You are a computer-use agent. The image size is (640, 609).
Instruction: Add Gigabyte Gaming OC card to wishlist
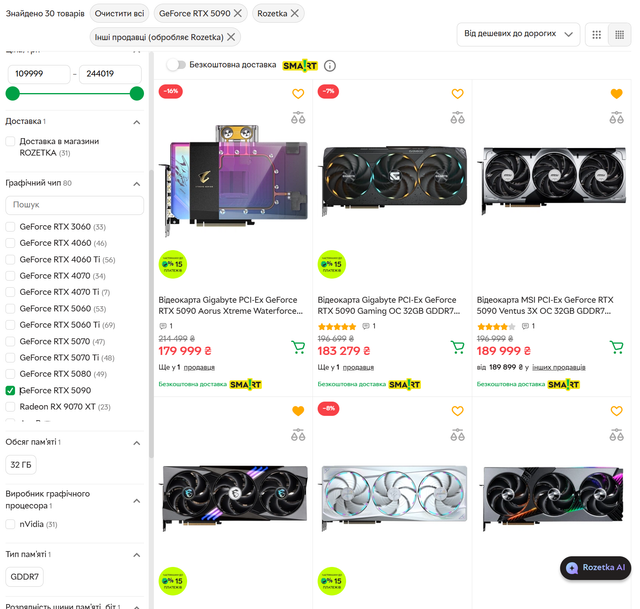point(457,94)
